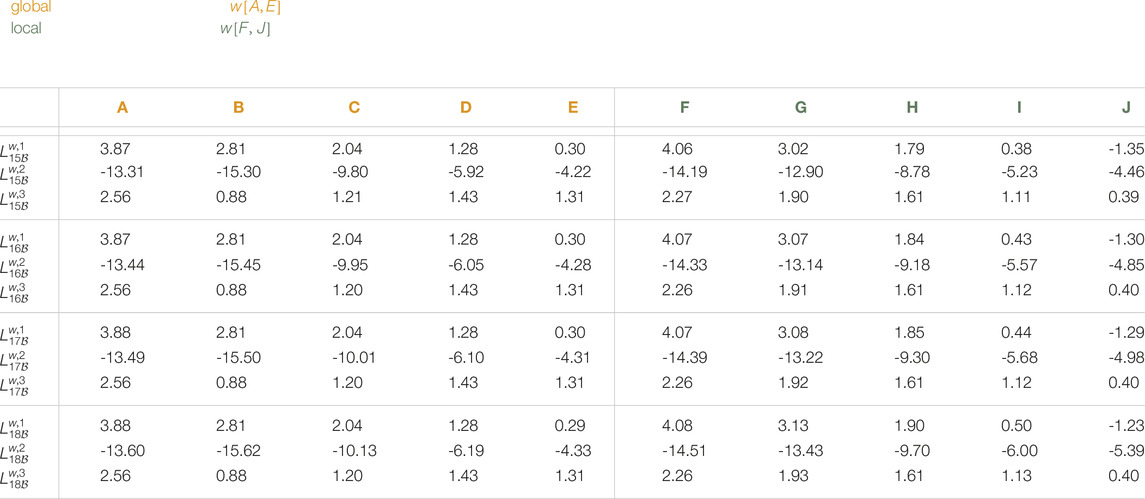Select column header B
1145x499 pixels.
[239, 107]
